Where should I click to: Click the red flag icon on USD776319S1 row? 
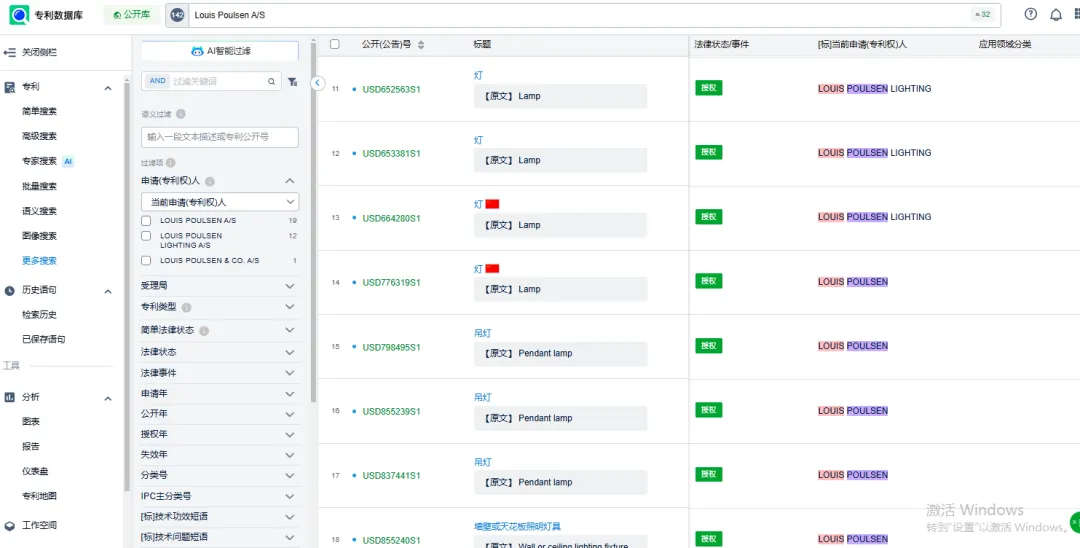click(492, 268)
